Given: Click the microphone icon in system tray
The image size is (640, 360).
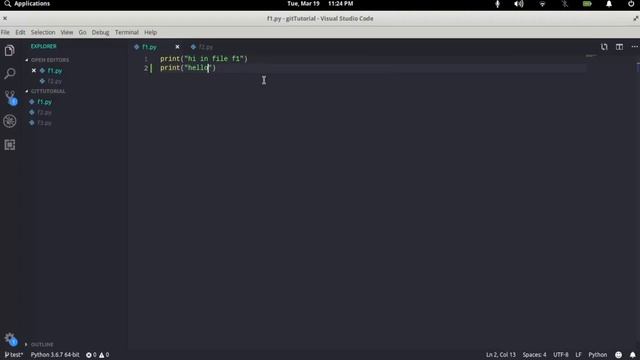Looking at the screenshot, I should (x=497, y=4).
